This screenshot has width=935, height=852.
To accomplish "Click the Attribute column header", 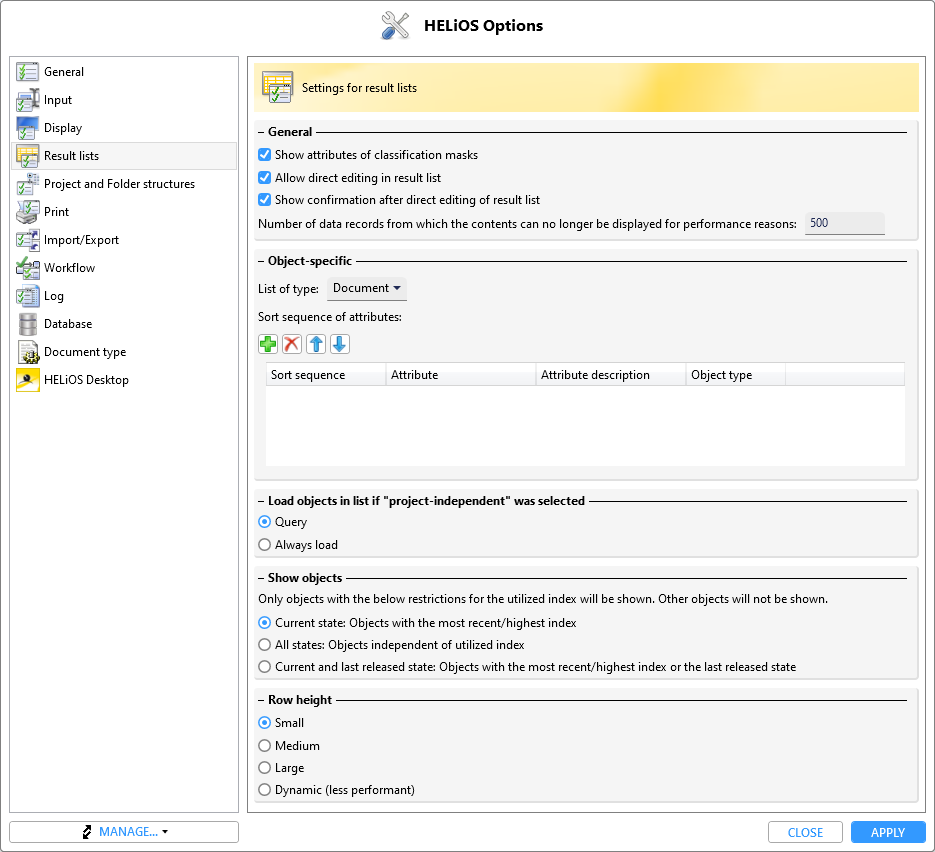I will pos(461,375).
